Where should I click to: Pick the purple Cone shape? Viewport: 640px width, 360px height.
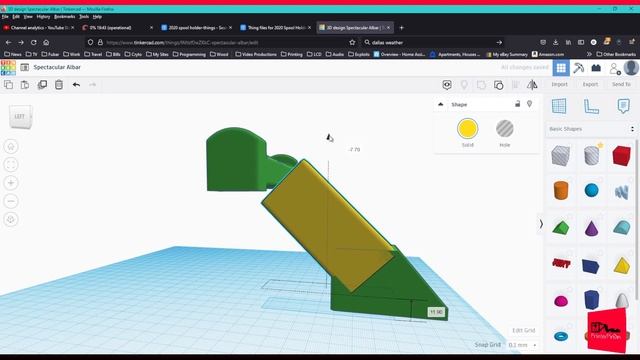591,228
